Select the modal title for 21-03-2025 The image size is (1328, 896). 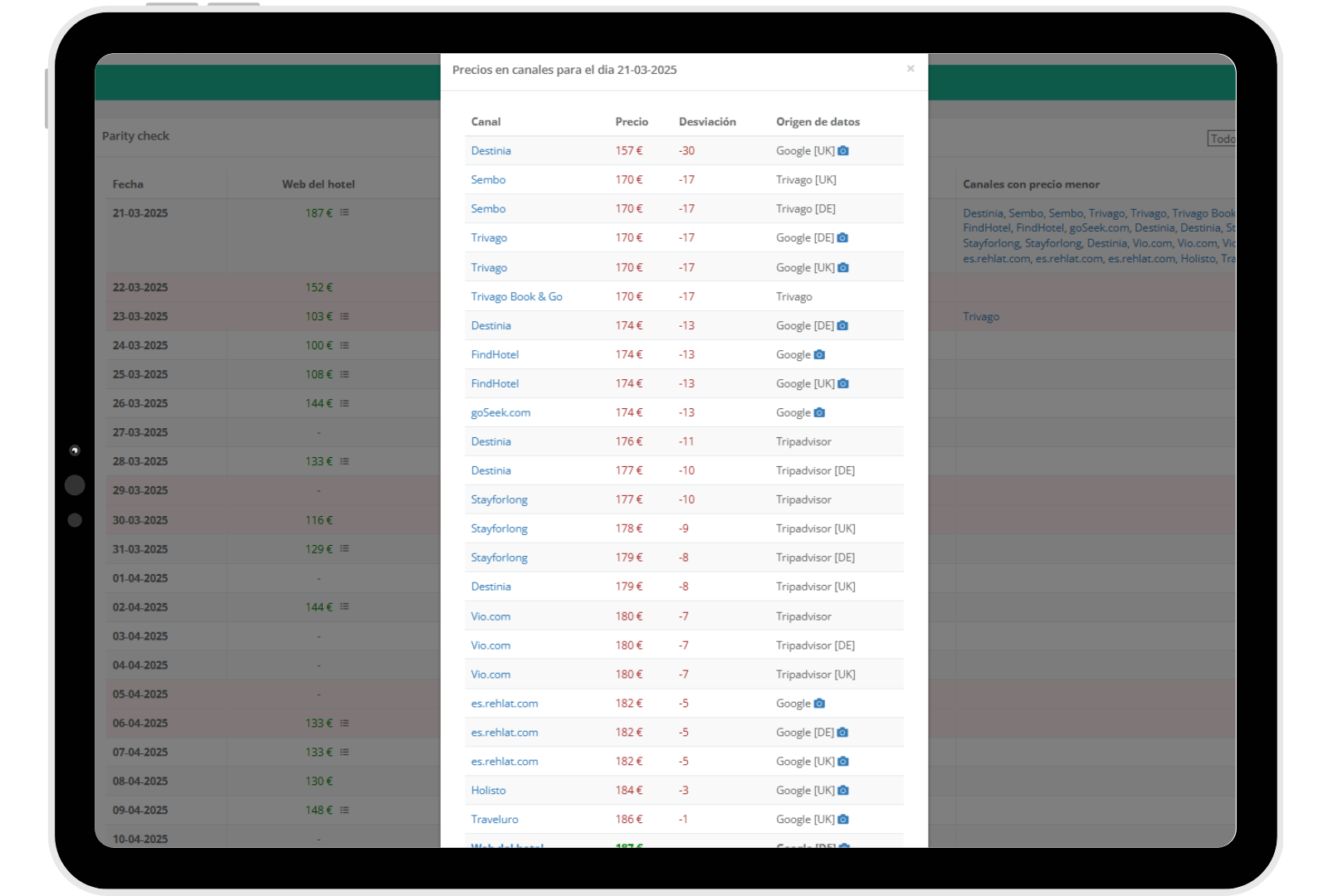tap(564, 70)
